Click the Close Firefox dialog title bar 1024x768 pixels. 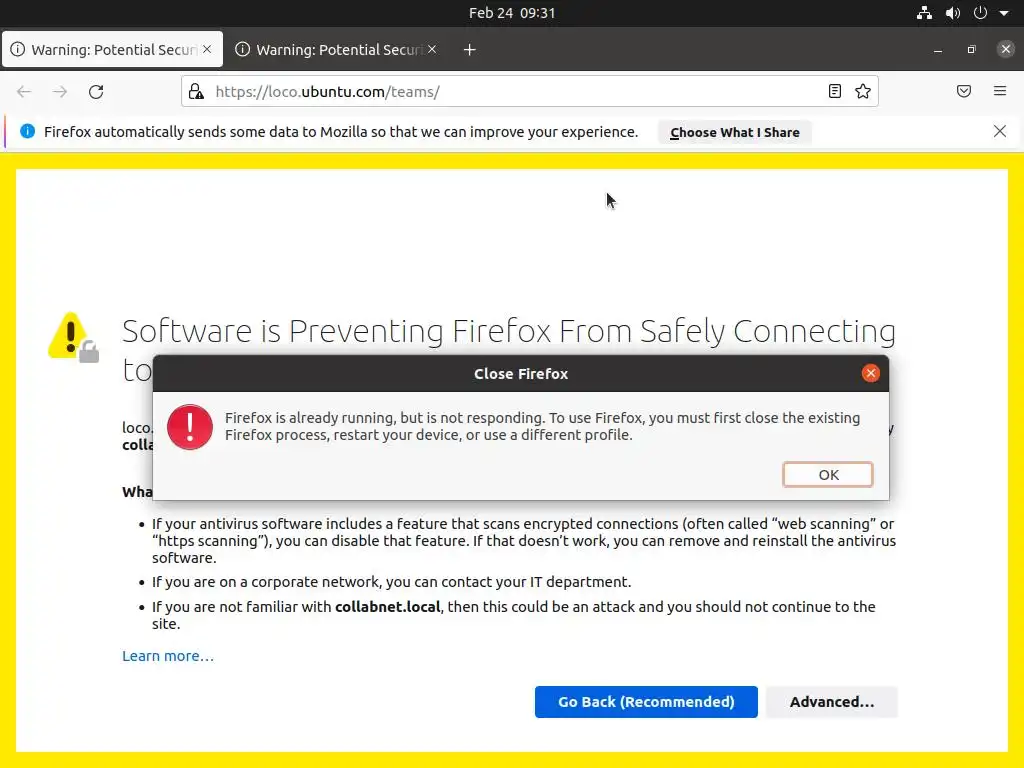[520, 374]
